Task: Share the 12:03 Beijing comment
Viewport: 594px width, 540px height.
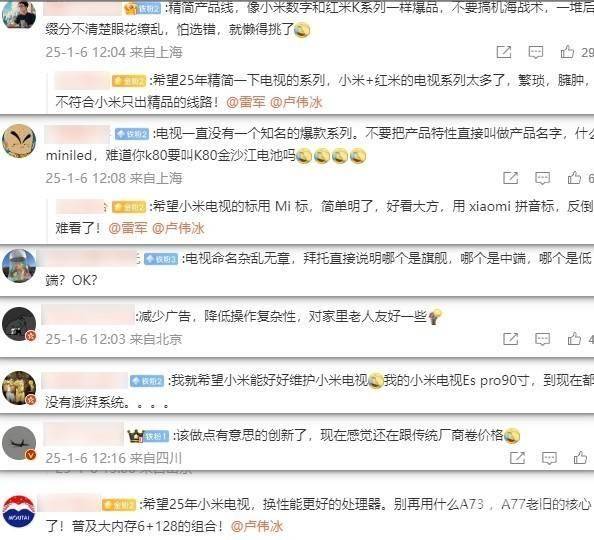Action: (511, 338)
